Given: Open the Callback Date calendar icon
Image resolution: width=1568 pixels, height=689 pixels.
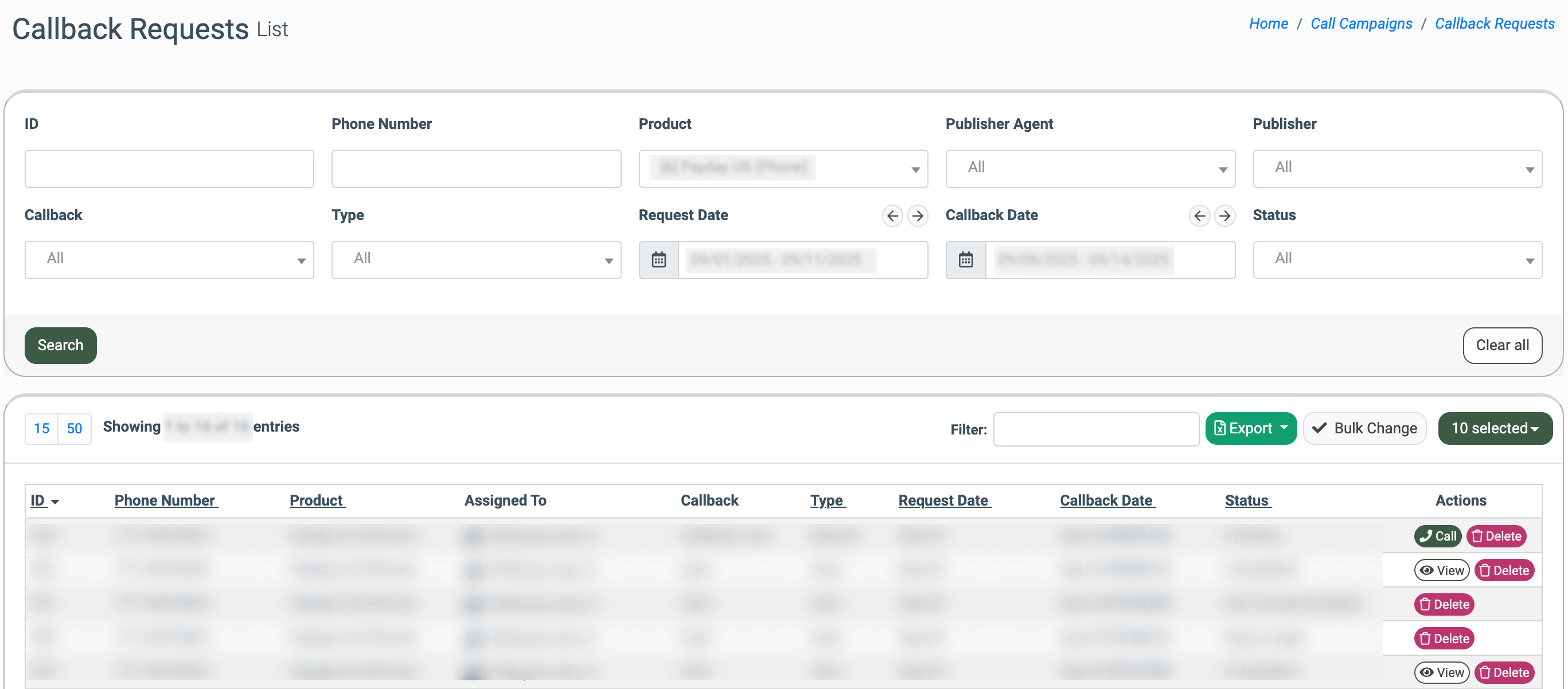Looking at the screenshot, I should [x=965, y=260].
